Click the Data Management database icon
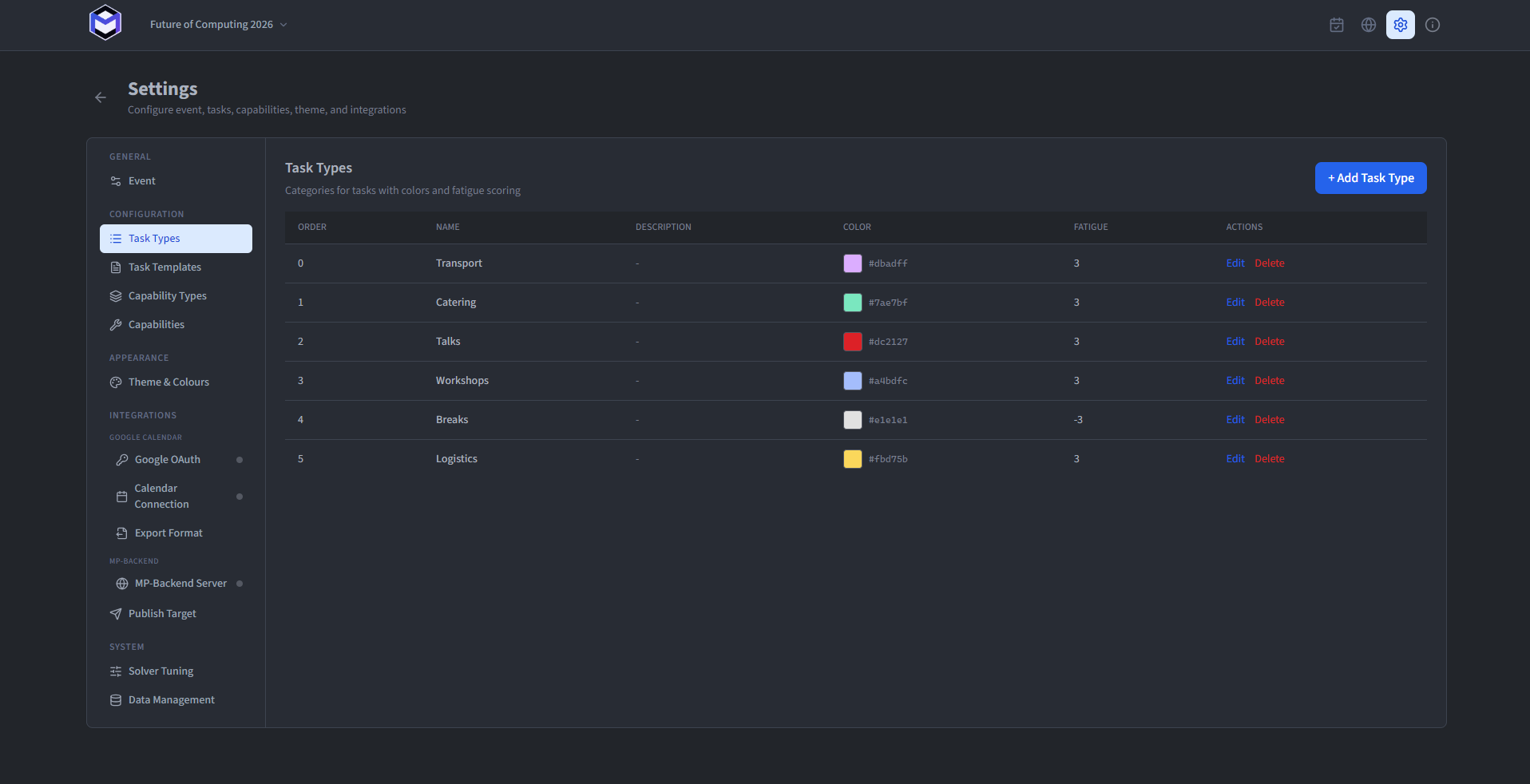Screen dimensions: 1530x784 116,700
